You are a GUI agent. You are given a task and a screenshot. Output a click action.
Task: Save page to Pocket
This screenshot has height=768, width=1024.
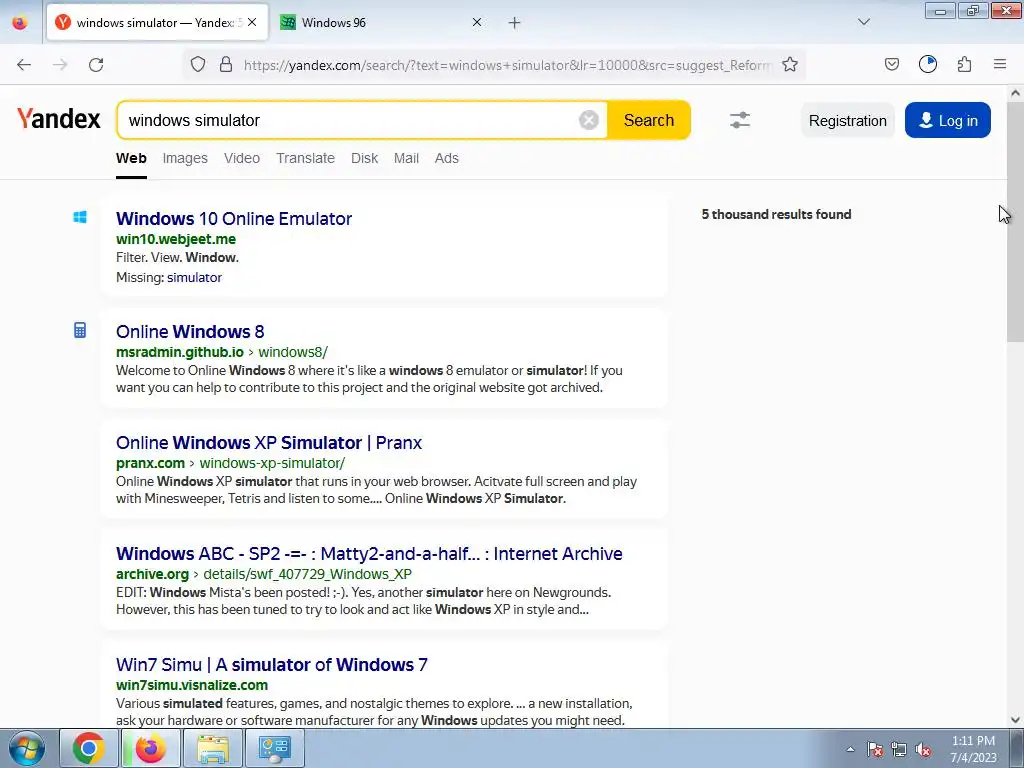coord(891,65)
